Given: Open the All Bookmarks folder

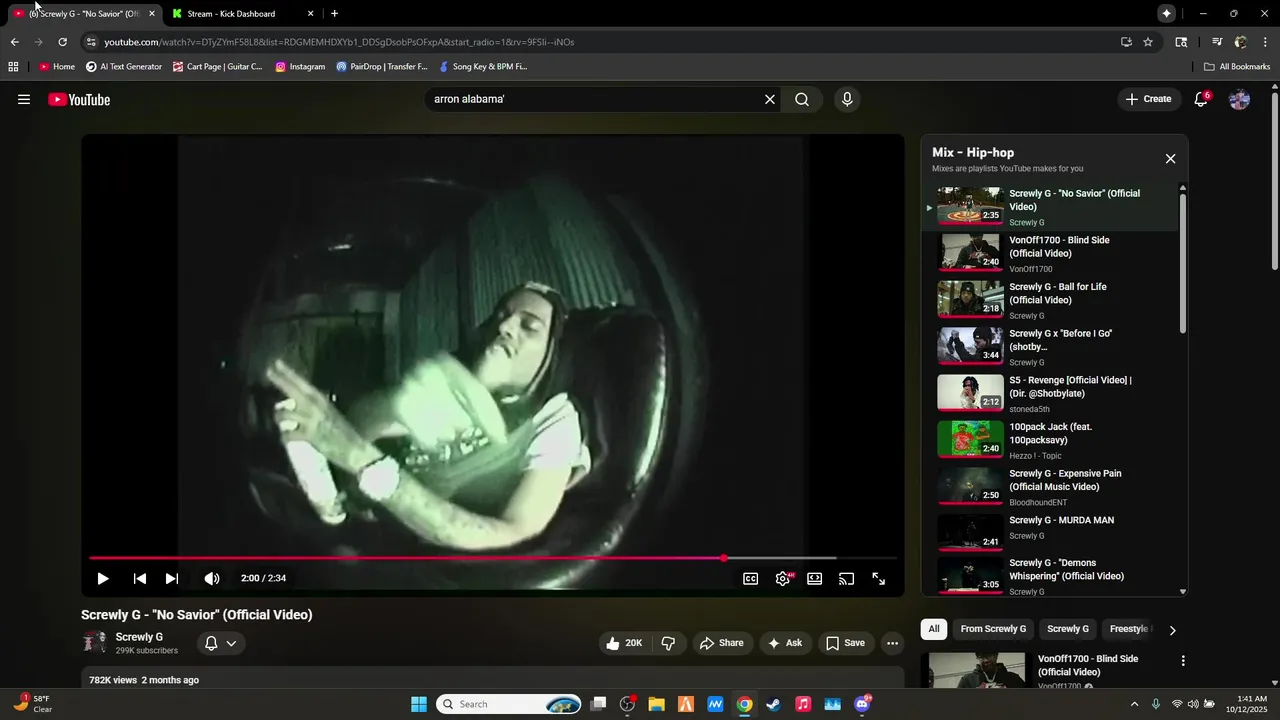Looking at the screenshot, I should [x=1237, y=67].
